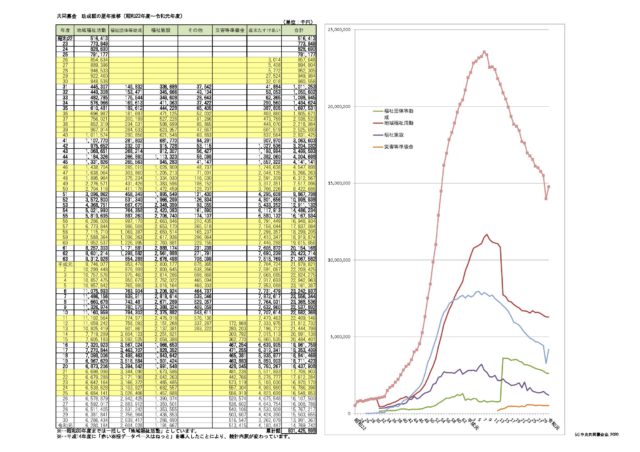This screenshot has height=452, width=640.
Task: Select the second footnote mentioning データベース
Action: [173, 436]
